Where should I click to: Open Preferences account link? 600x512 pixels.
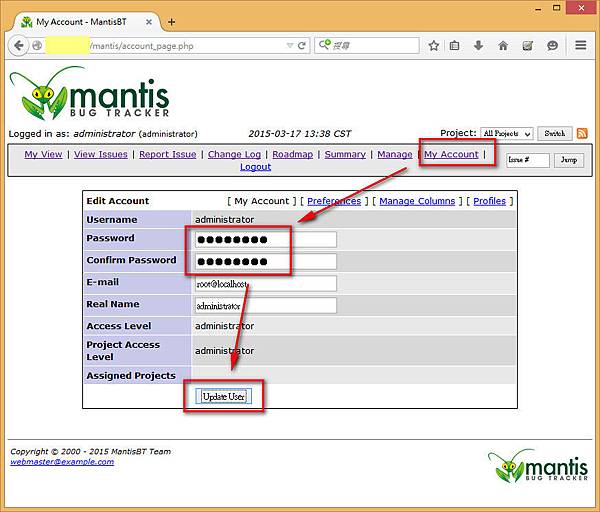coord(334,201)
